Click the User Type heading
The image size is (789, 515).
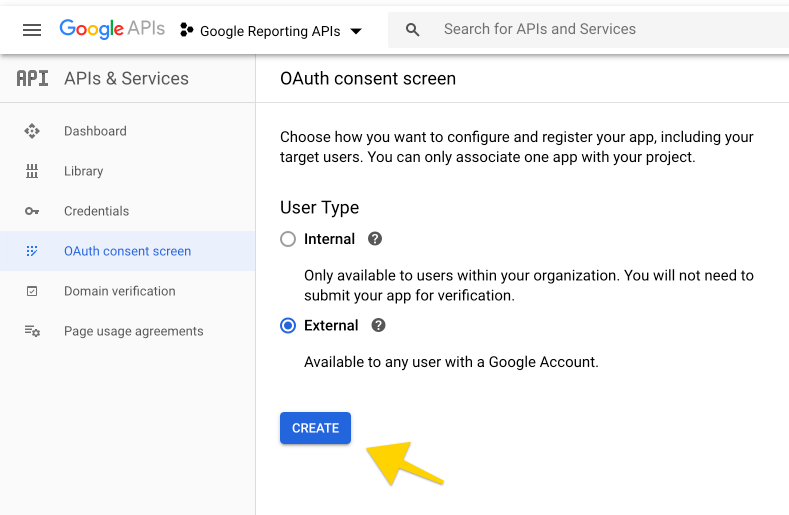tap(320, 207)
